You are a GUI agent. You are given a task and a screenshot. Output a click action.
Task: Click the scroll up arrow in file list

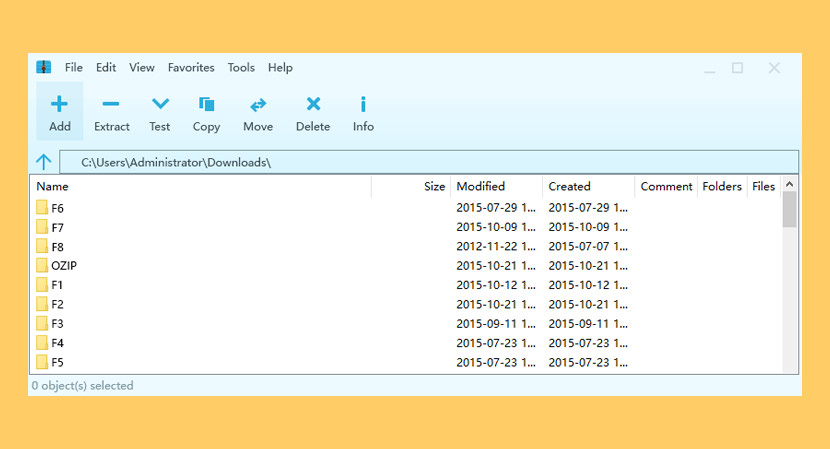coord(789,185)
